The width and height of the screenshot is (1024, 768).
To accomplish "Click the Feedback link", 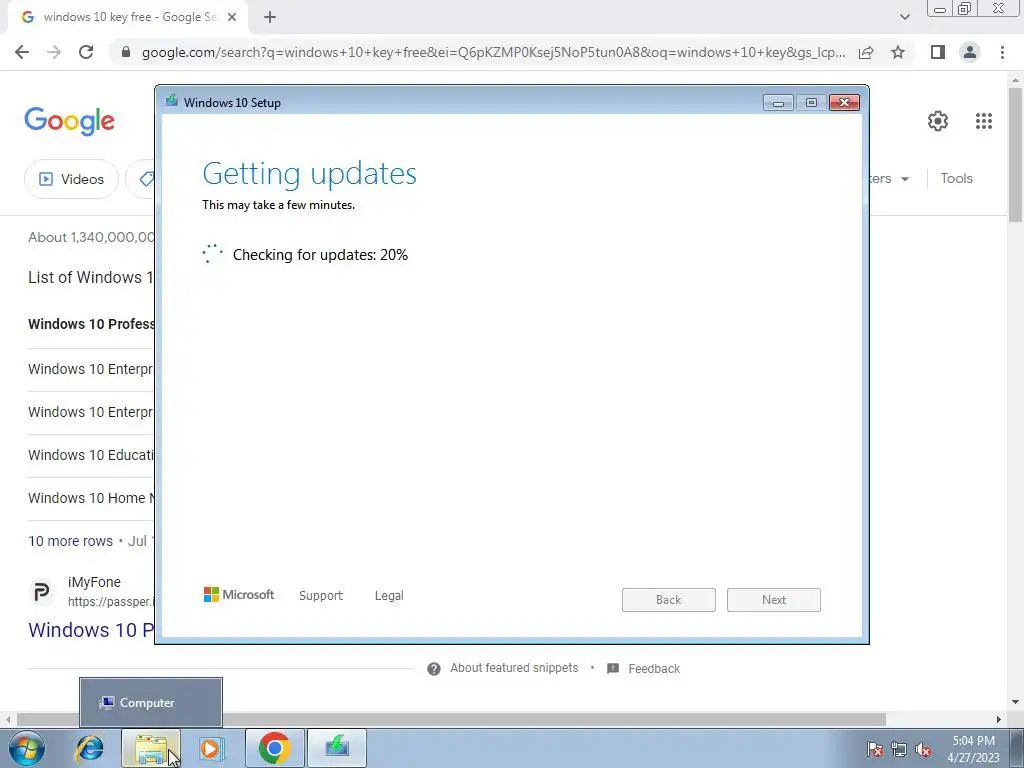I will (x=654, y=669).
